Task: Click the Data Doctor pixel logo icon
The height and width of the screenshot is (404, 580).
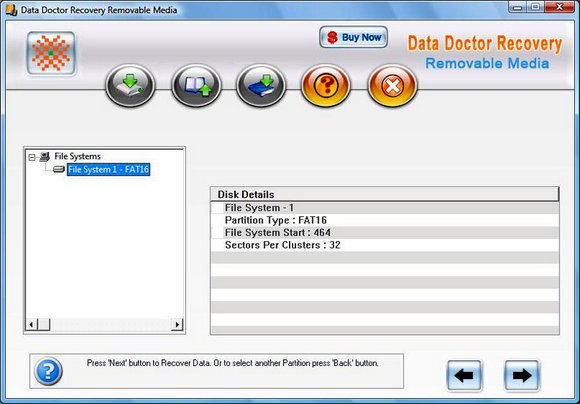Action: coord(51,53)
